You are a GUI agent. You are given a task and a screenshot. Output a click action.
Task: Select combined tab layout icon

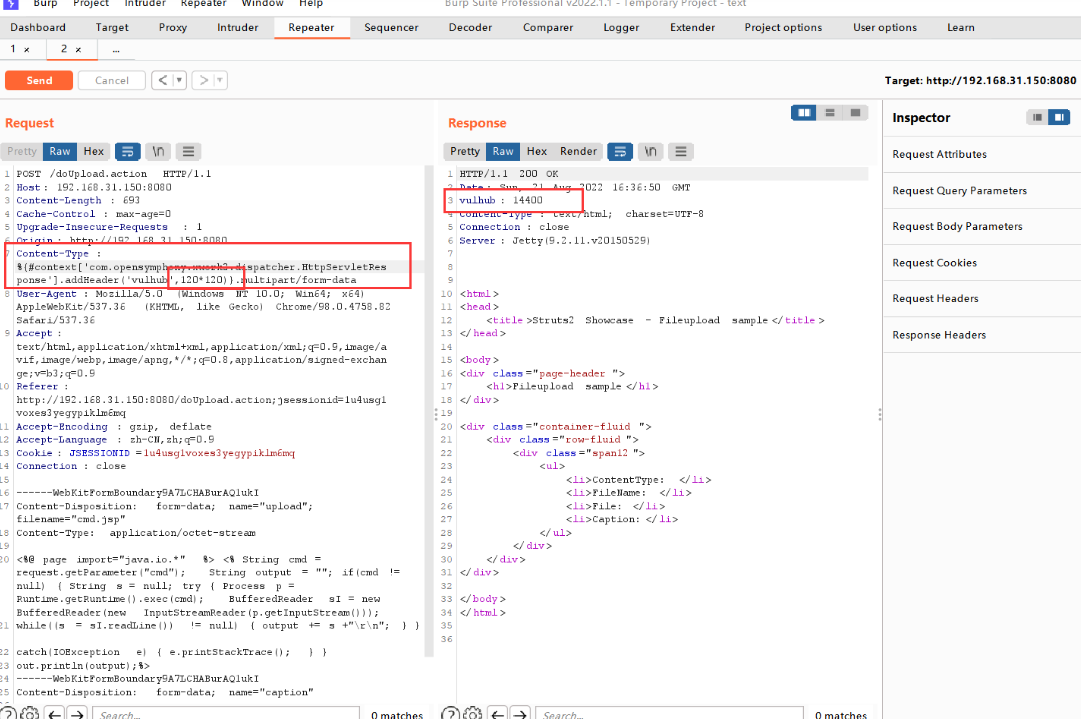pyautogui.click(x=856, y=112)
